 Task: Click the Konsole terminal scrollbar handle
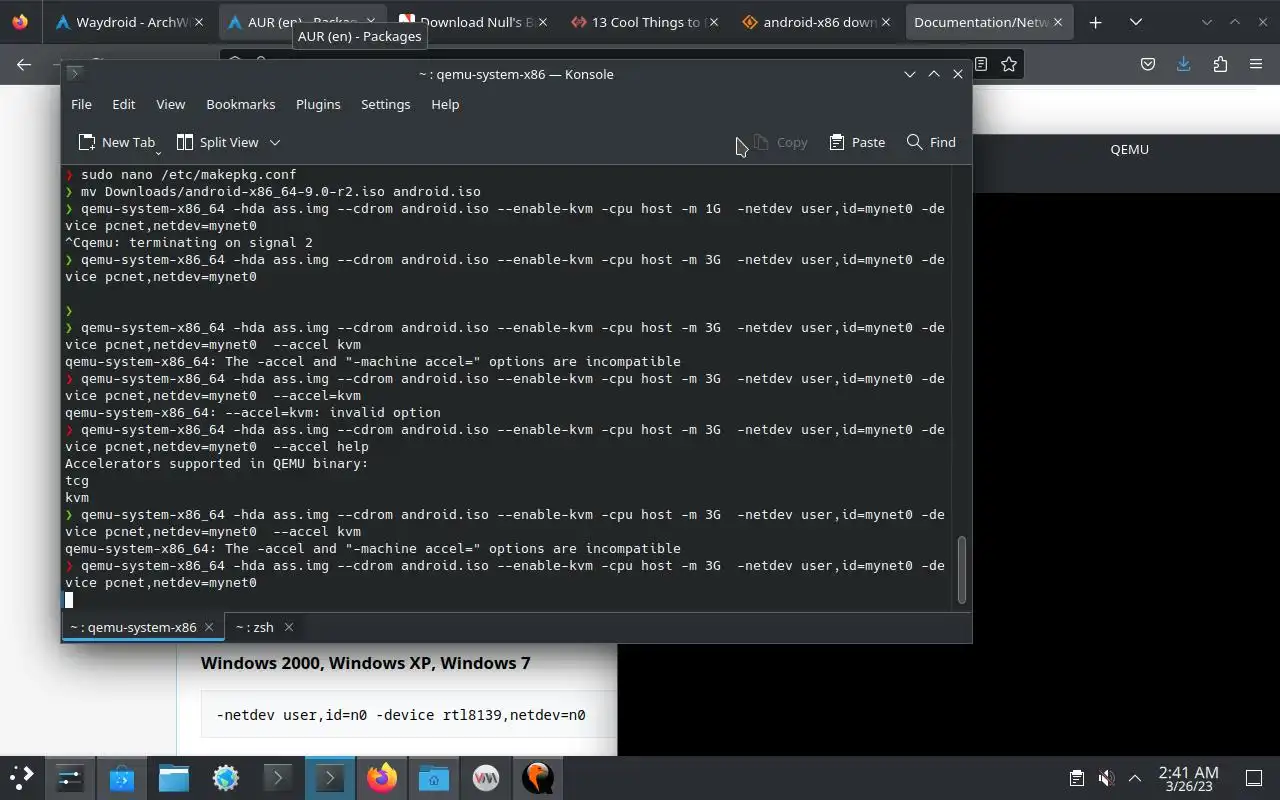tap(962, 570)
